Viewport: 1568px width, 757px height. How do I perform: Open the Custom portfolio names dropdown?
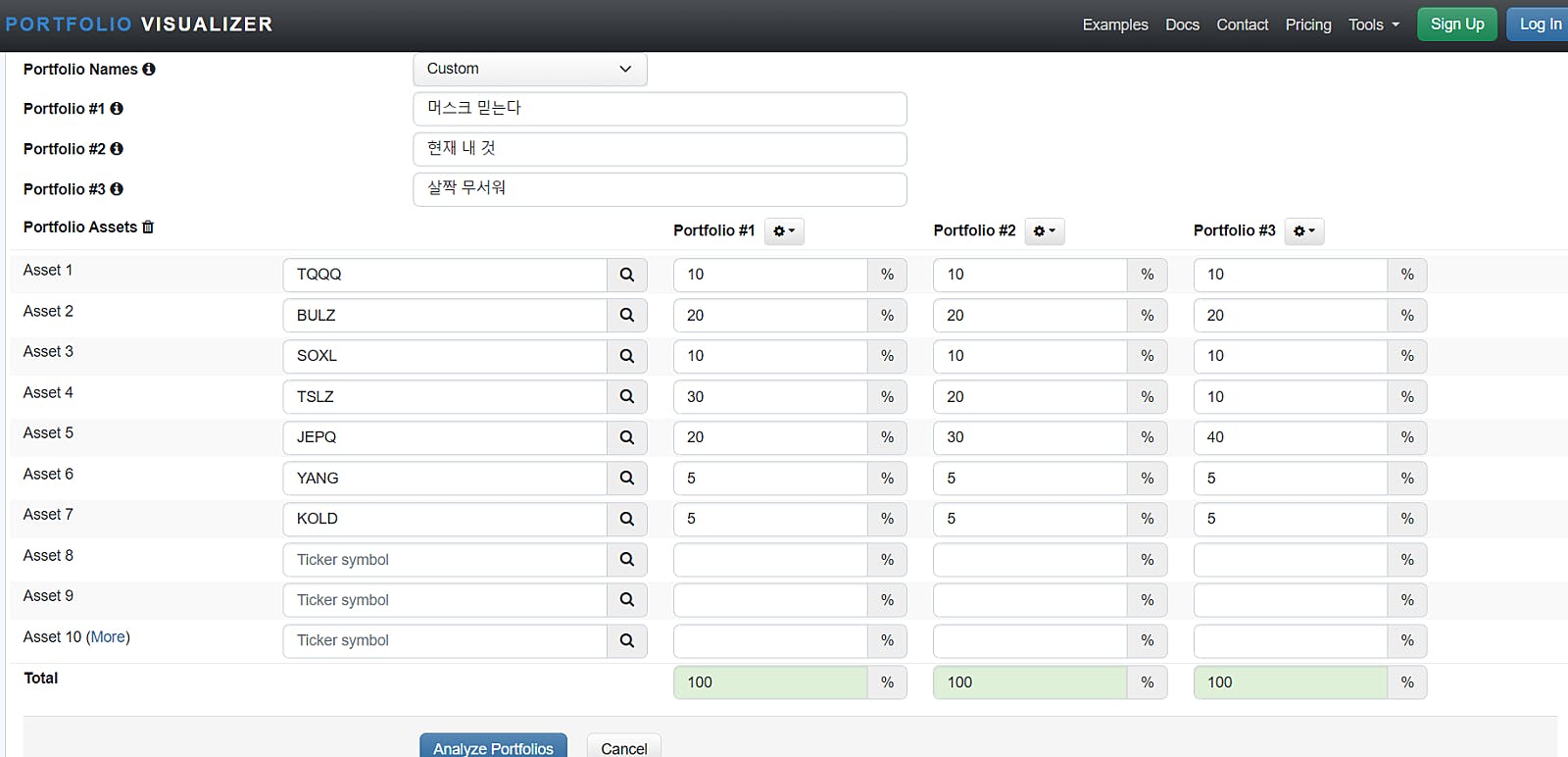pyautogui.click(x=530, y=69)
